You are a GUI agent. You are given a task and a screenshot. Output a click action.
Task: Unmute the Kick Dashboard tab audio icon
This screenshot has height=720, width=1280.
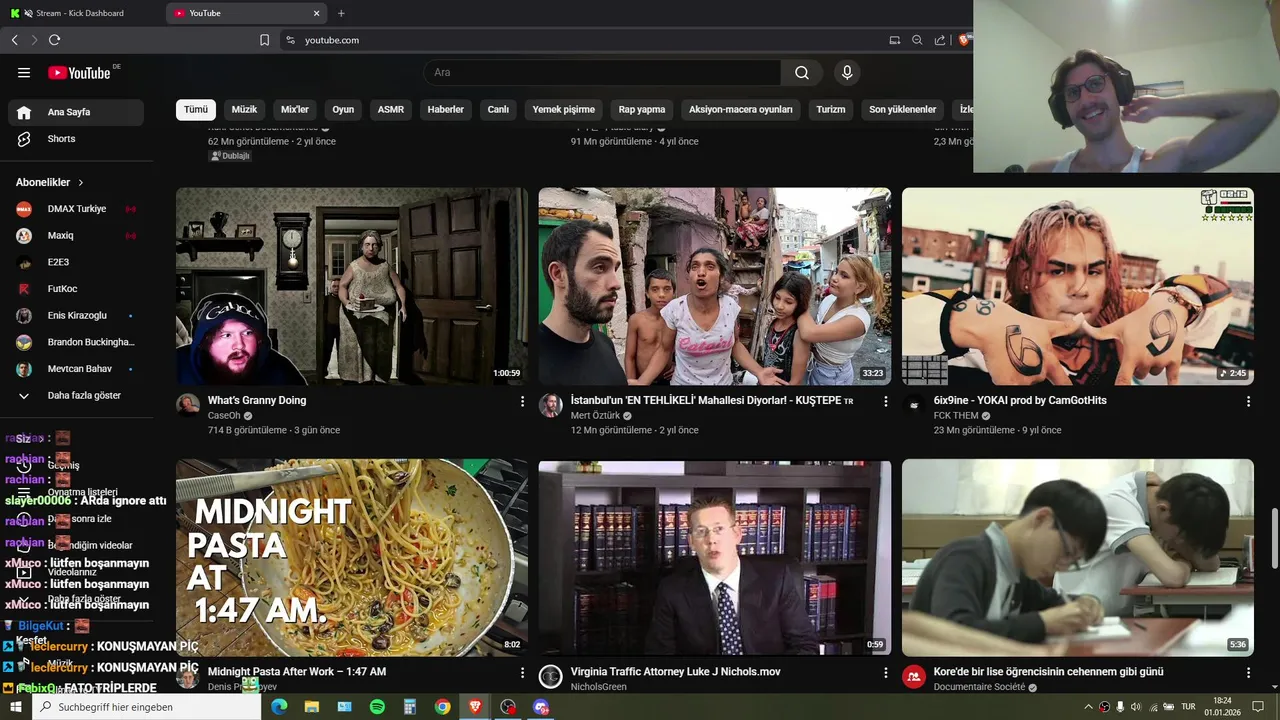(27, 13)
